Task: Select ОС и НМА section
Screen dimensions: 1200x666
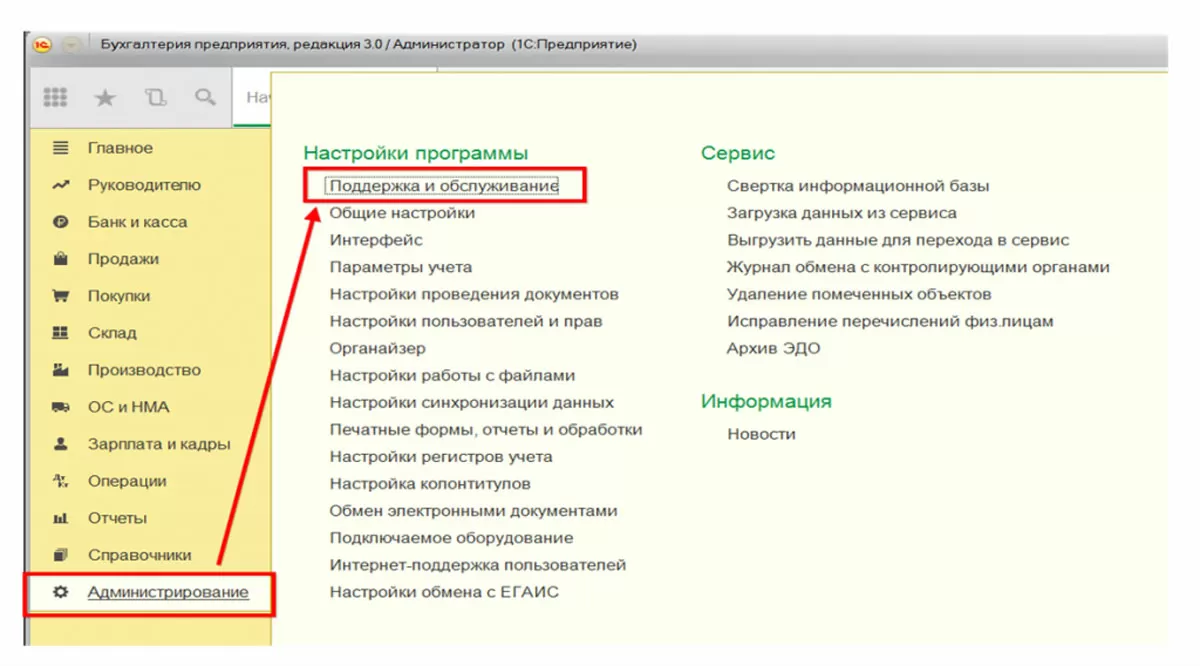Action: click(128, 407)
